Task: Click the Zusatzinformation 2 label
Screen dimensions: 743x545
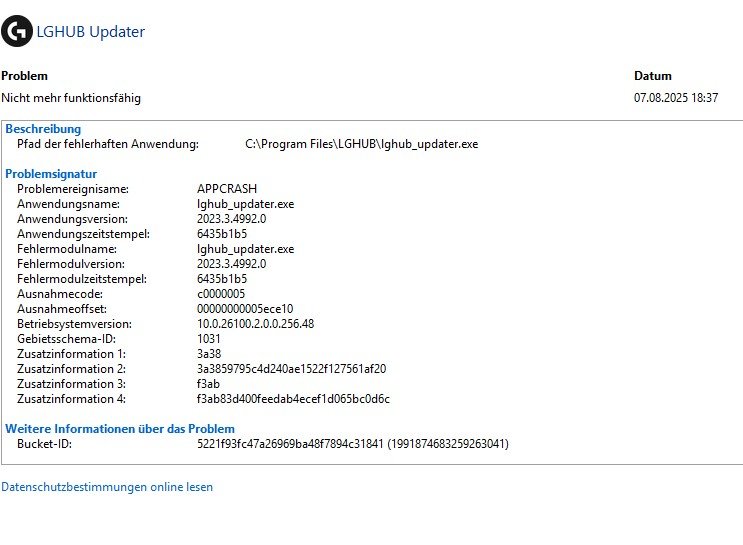Action: point(72,369)
